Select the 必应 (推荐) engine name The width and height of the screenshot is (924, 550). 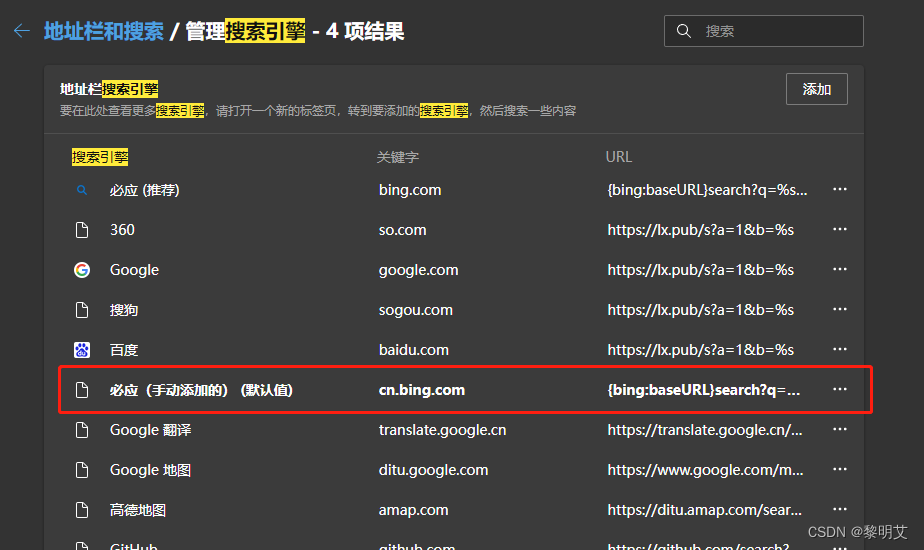[x=144, y=190]
